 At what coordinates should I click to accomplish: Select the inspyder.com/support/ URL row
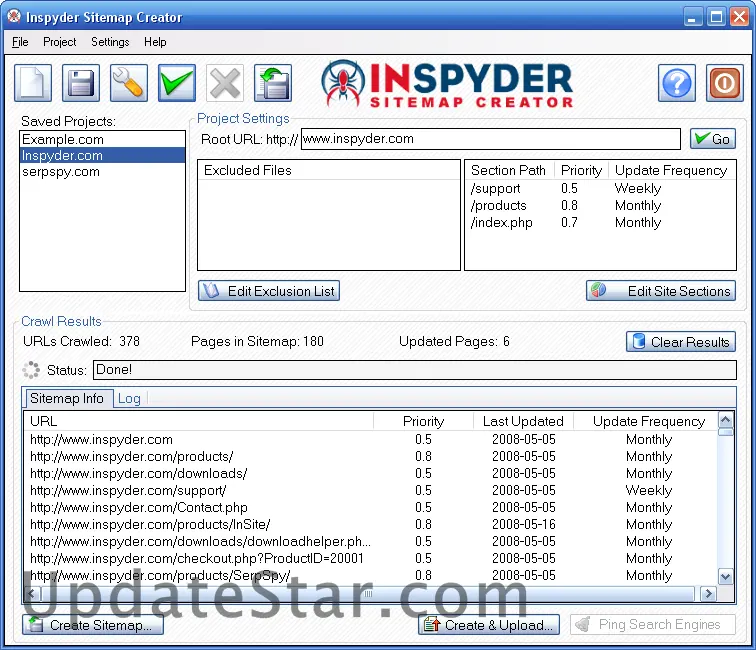point(370,490)
